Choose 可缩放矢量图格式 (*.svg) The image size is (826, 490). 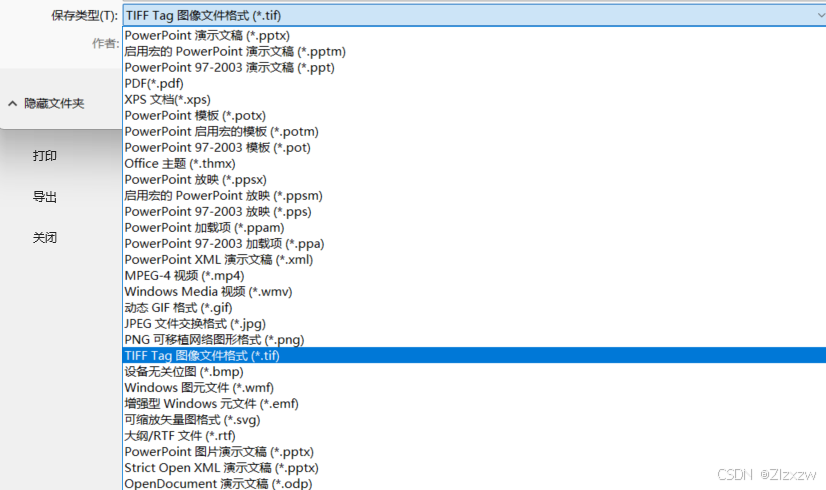click(x=474, y=420)
